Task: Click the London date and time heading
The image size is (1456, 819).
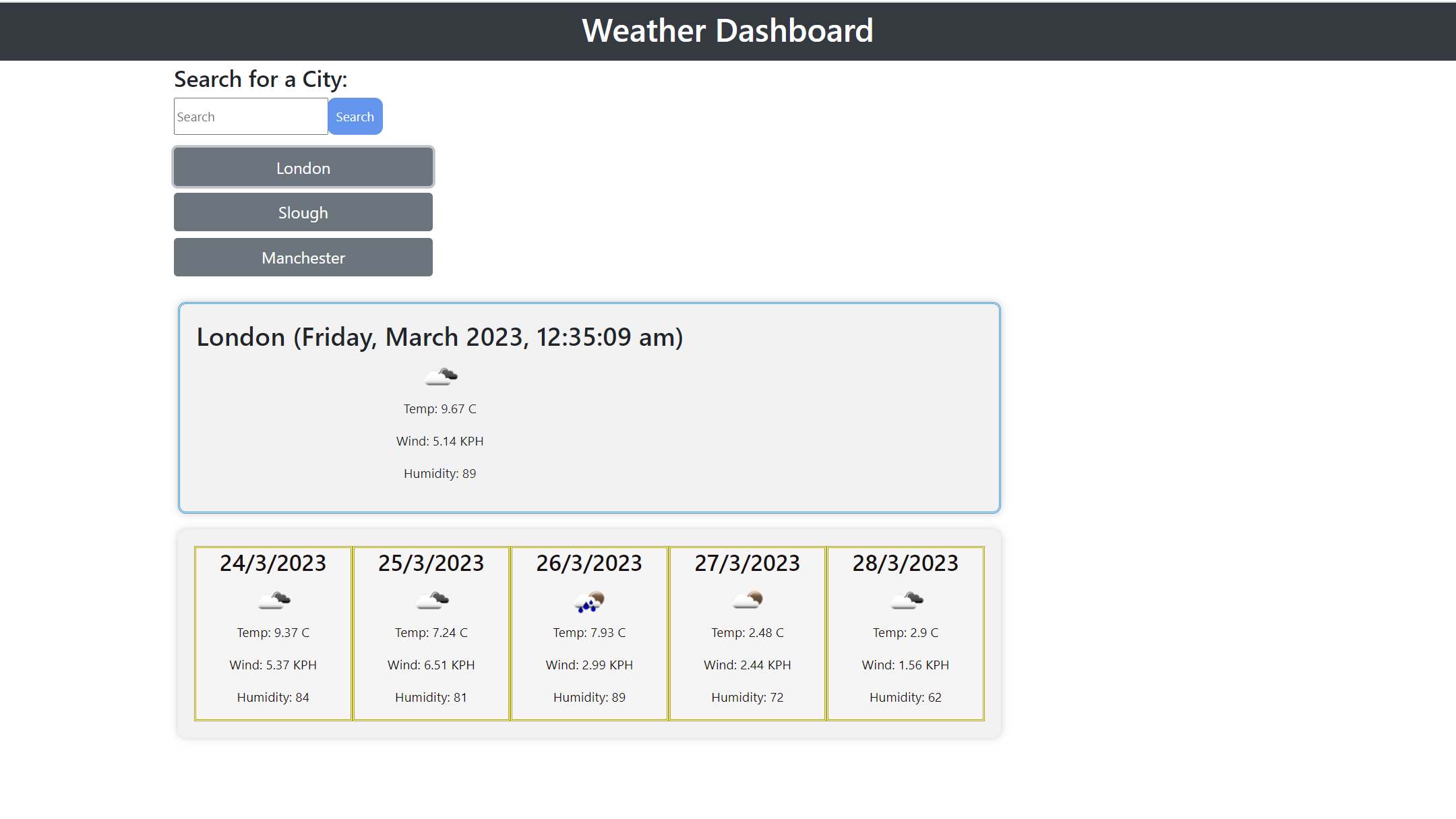Action: tap(439, 337)
